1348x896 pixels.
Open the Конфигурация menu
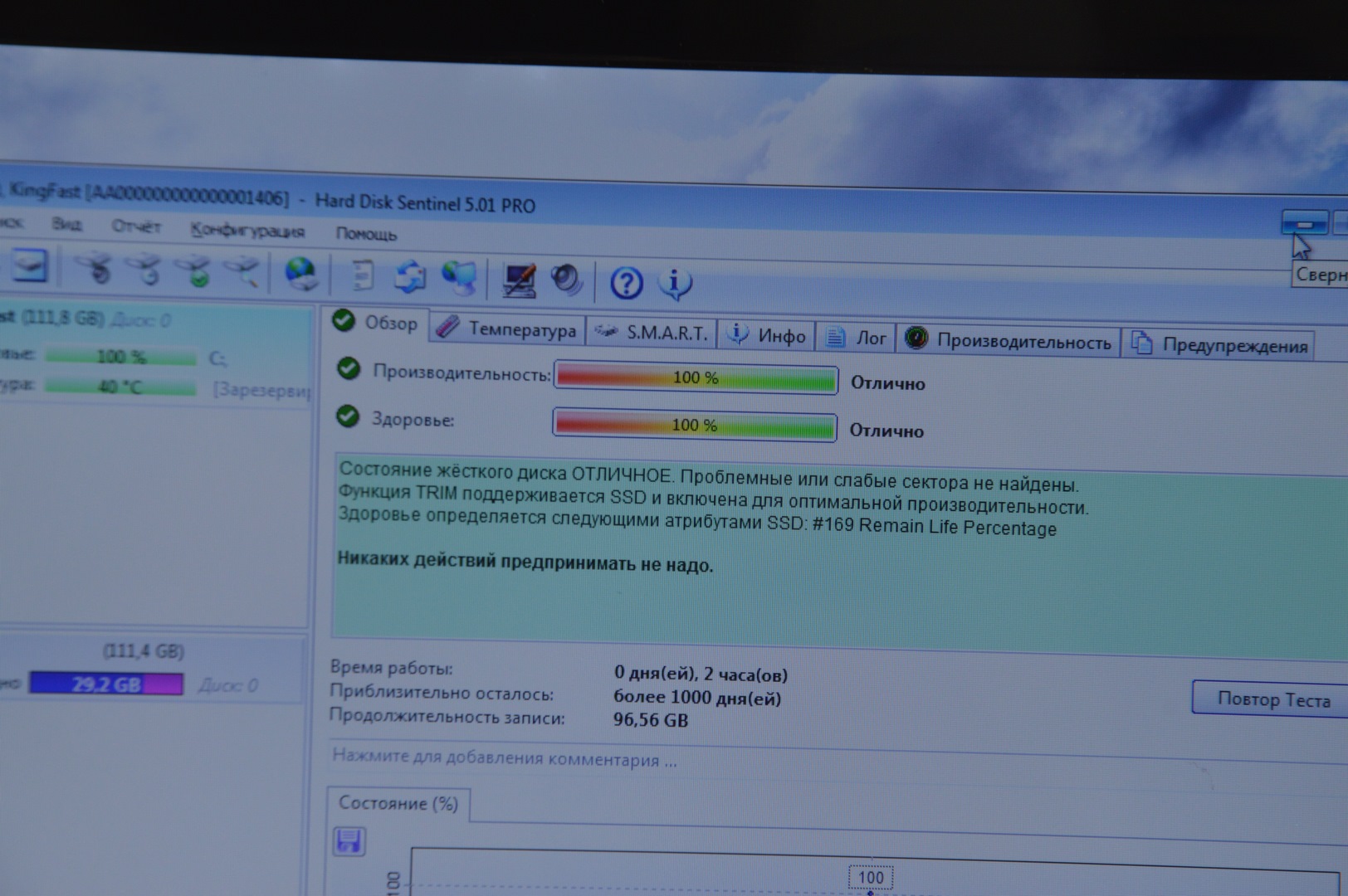247,231
